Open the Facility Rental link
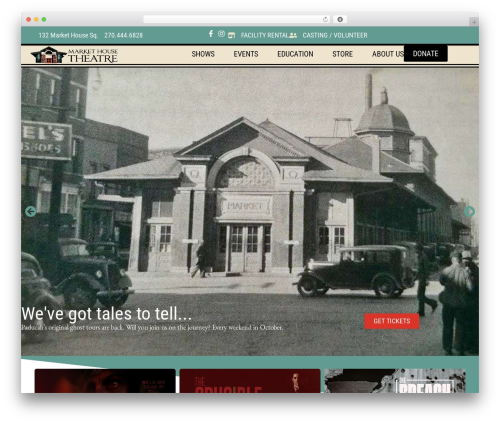500x423 pixels. (265, 35)
